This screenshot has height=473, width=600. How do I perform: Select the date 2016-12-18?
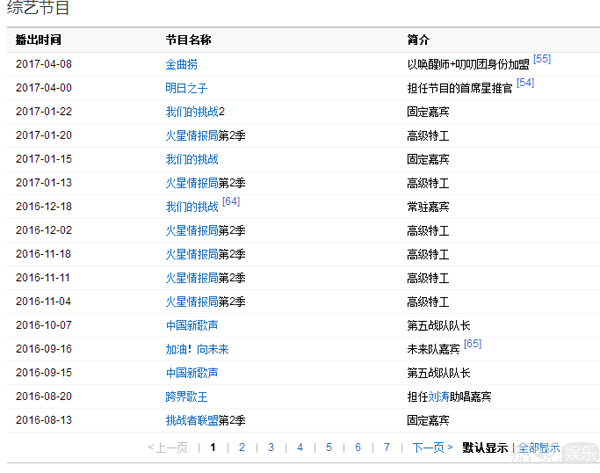(44, 206)
